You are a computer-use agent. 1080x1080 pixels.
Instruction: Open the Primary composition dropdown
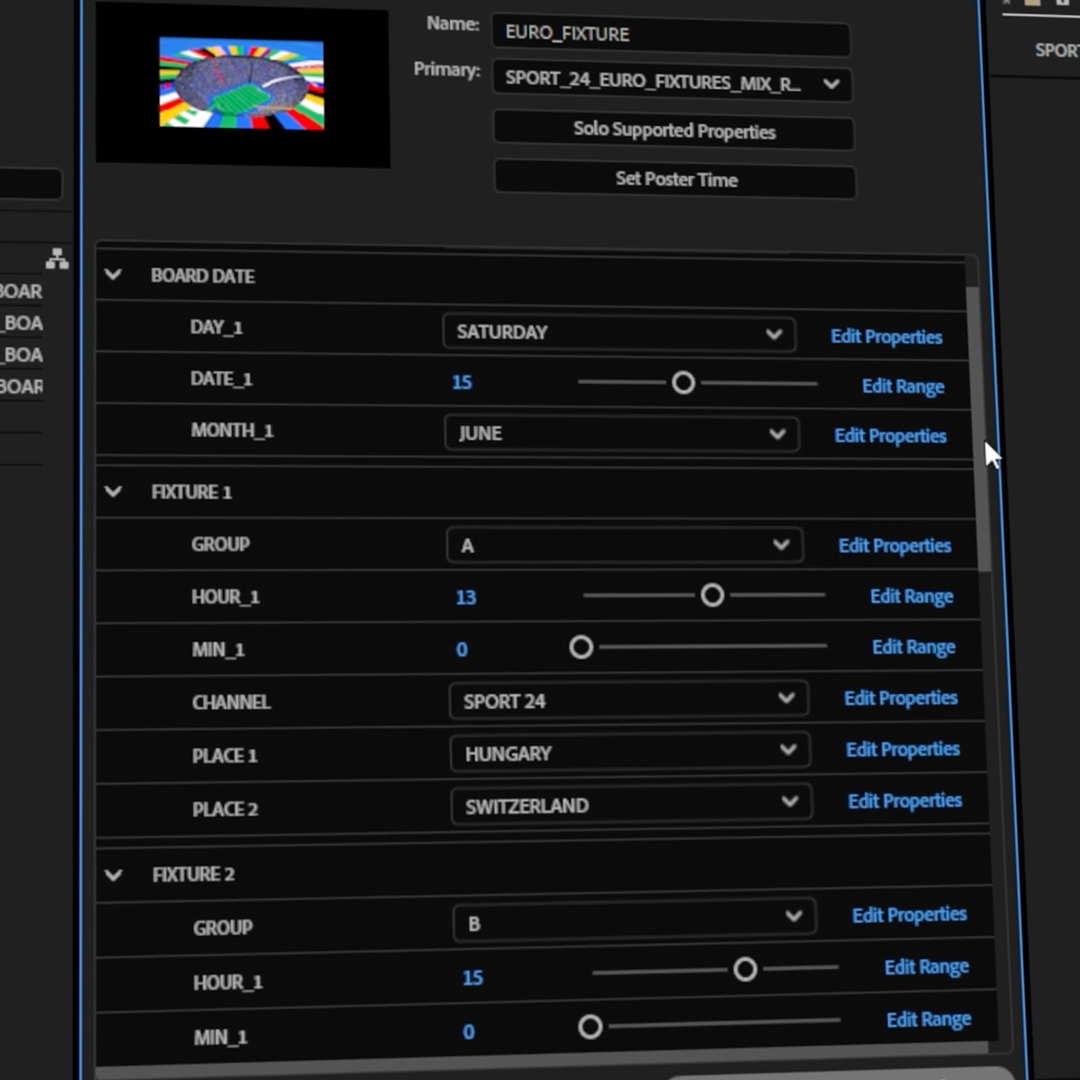[671, 82]
